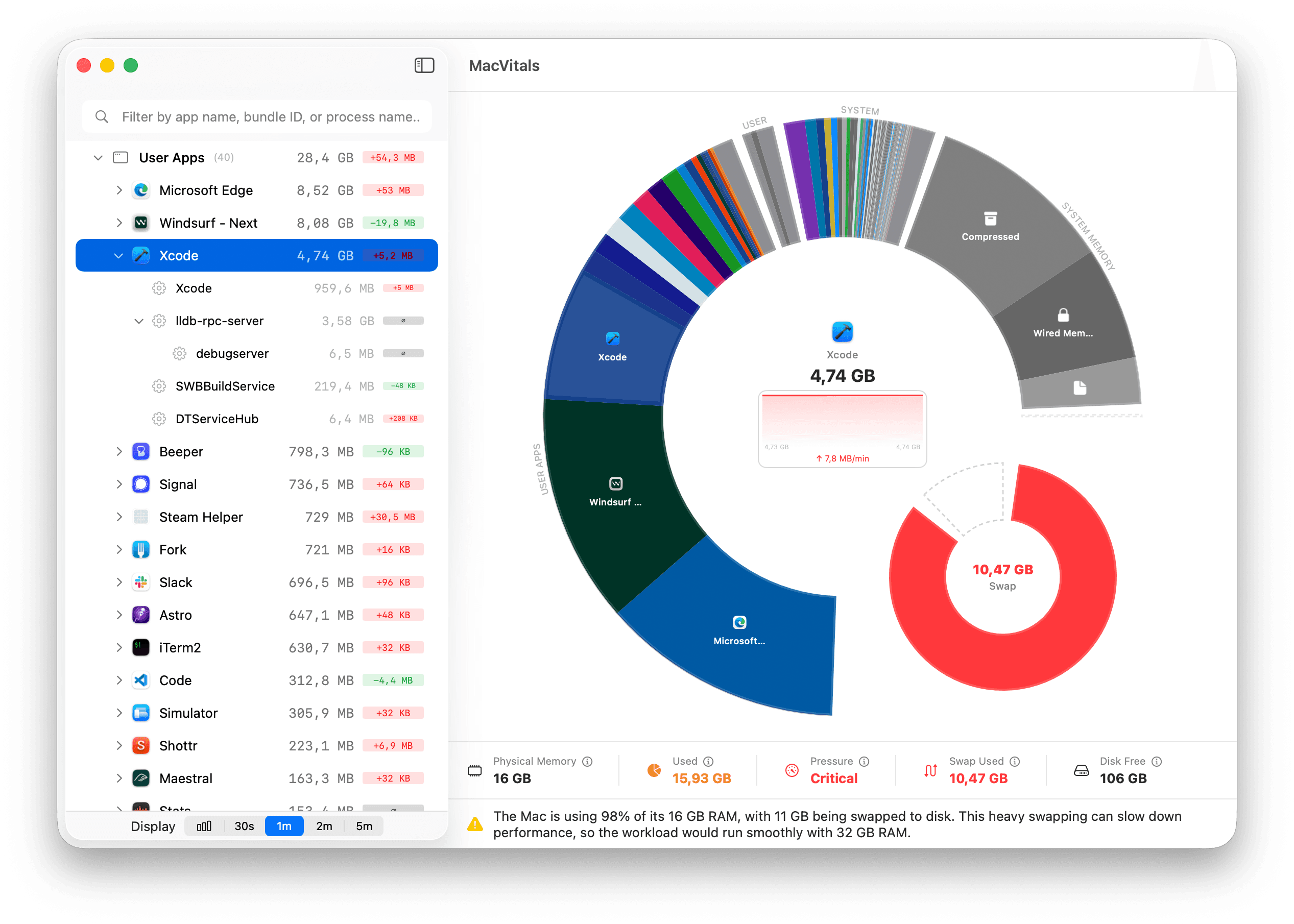1294x924 pixels.
Task: Expand the Microsoft Edge process tree
Action: pyautogui.click(x=119, y=190)
